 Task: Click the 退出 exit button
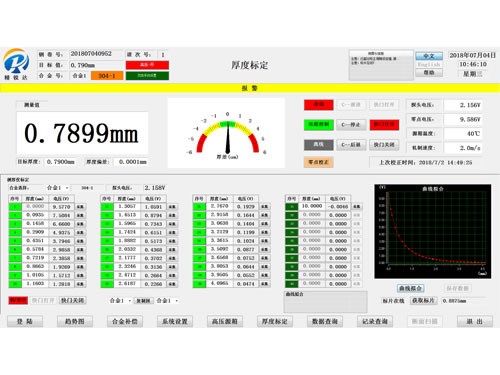[475, 321]
